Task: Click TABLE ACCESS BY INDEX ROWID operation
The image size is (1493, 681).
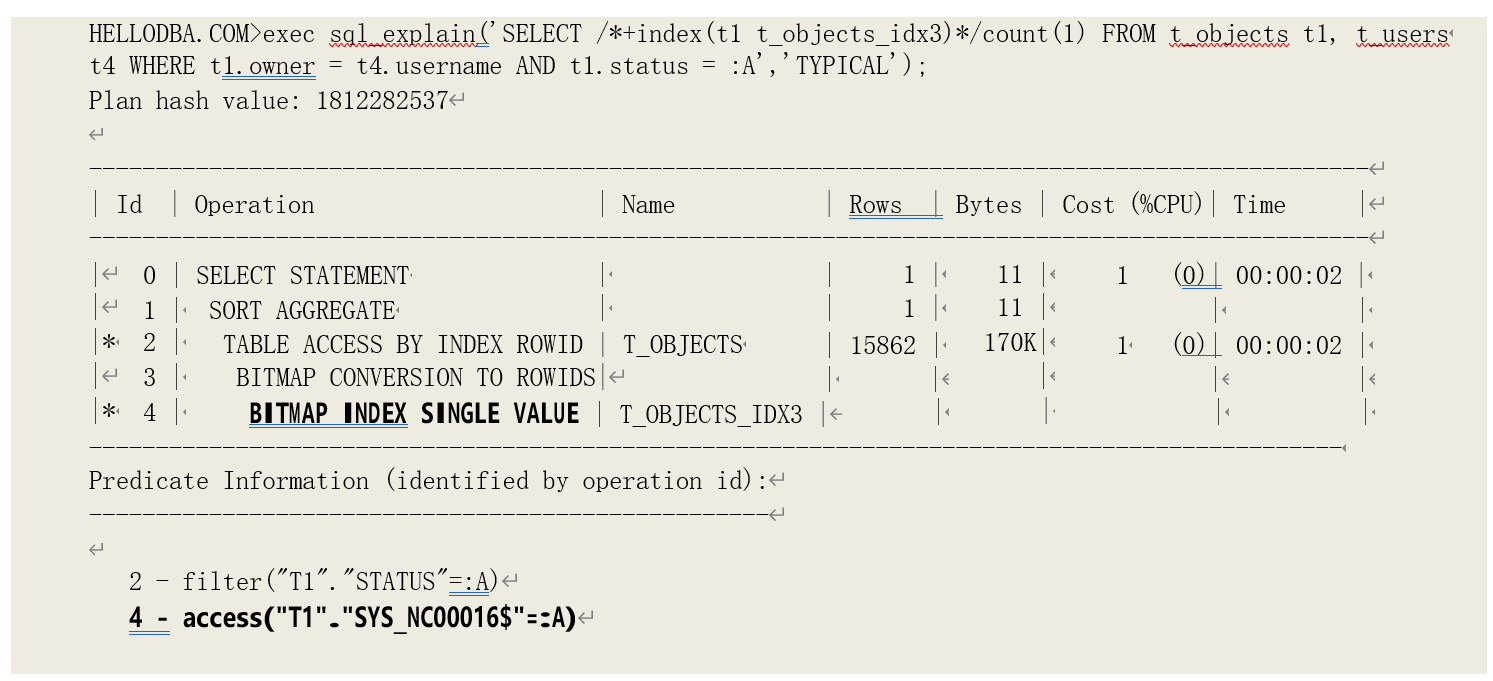Action: pos(402,345)
